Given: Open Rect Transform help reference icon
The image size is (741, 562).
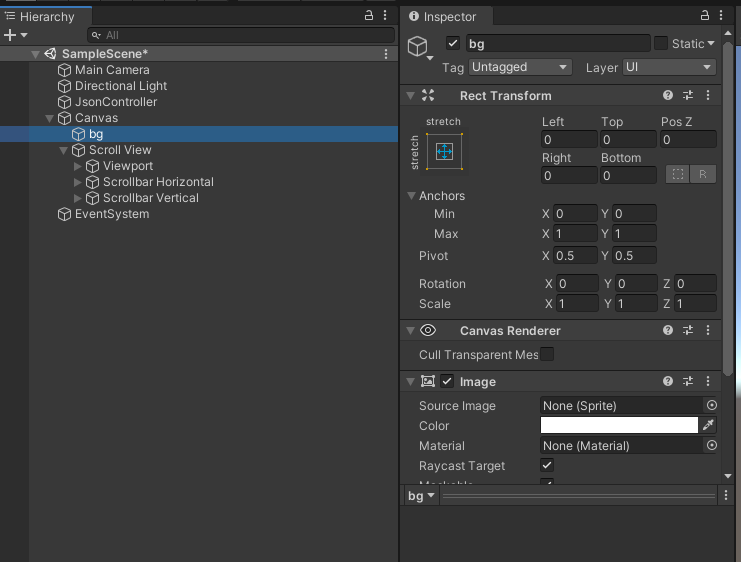Looking at the screenshot, I should pyautogui.click(x=668, y=95).
